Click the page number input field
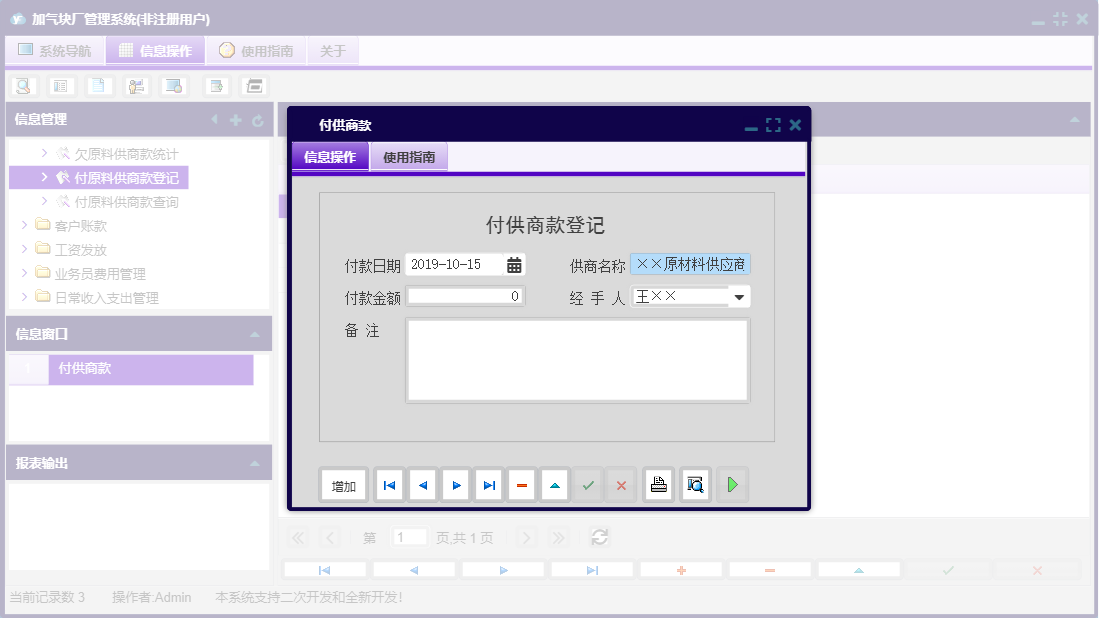The height and width of the screenshot is (618, 1099). [x=409, y=537]
